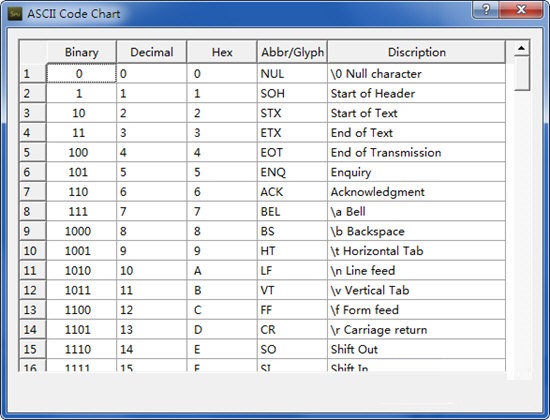Click the Discription column header
The width and height of the screenshot is (550, 420).
coord(417,52)
